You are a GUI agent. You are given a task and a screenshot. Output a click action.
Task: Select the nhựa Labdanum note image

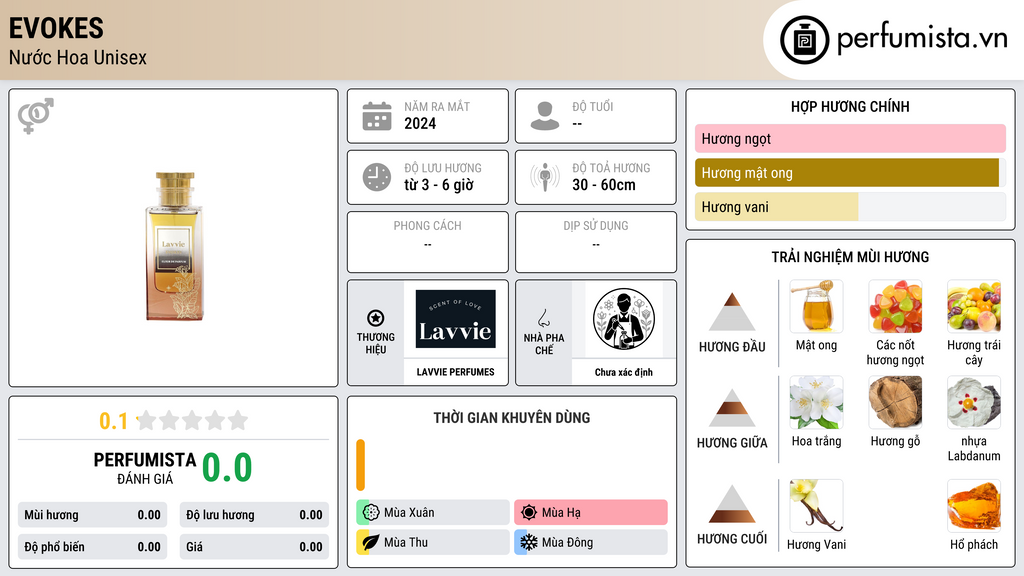coord(974,402)
